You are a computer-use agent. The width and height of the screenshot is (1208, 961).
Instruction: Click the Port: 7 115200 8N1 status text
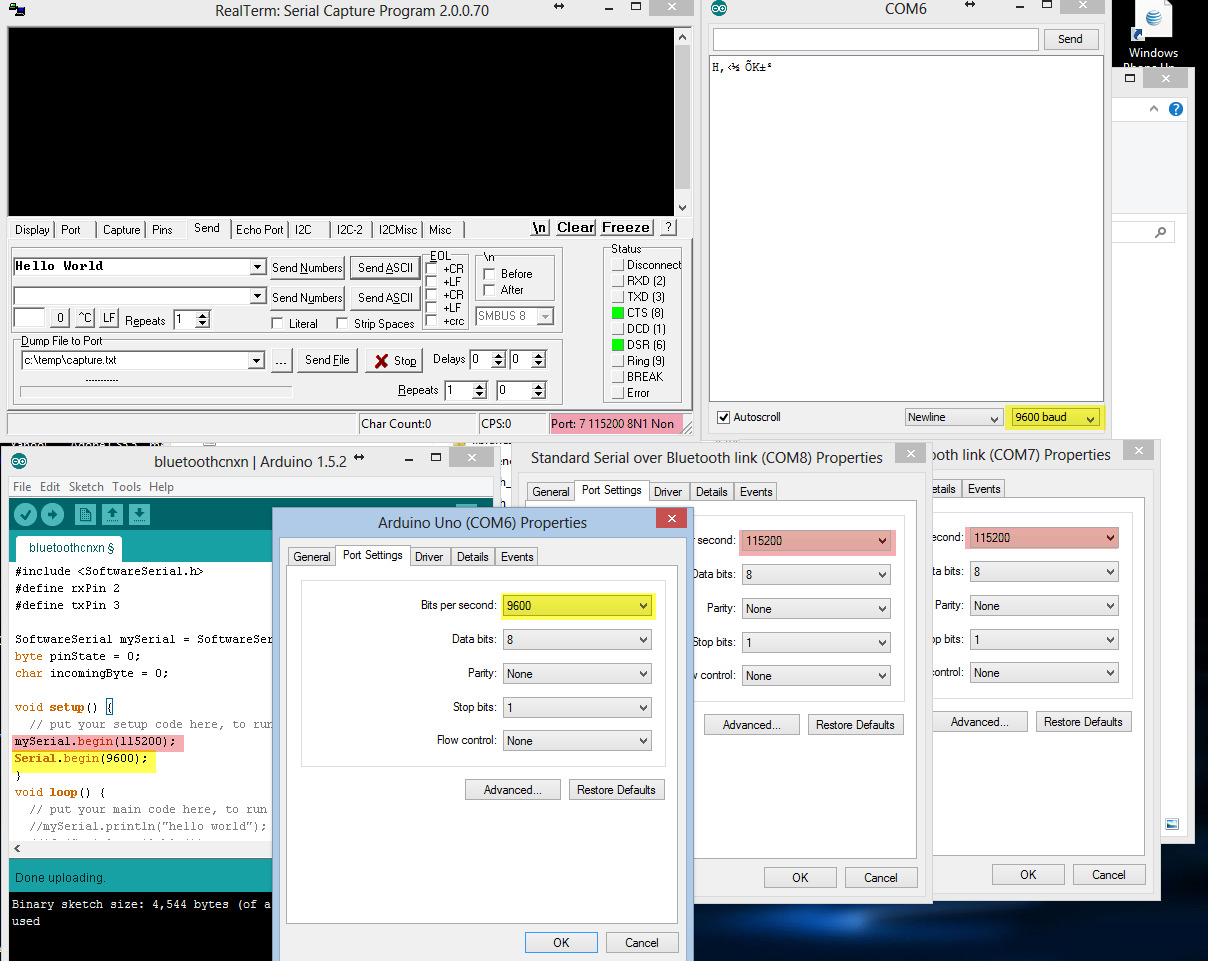[x=615, y=424]
